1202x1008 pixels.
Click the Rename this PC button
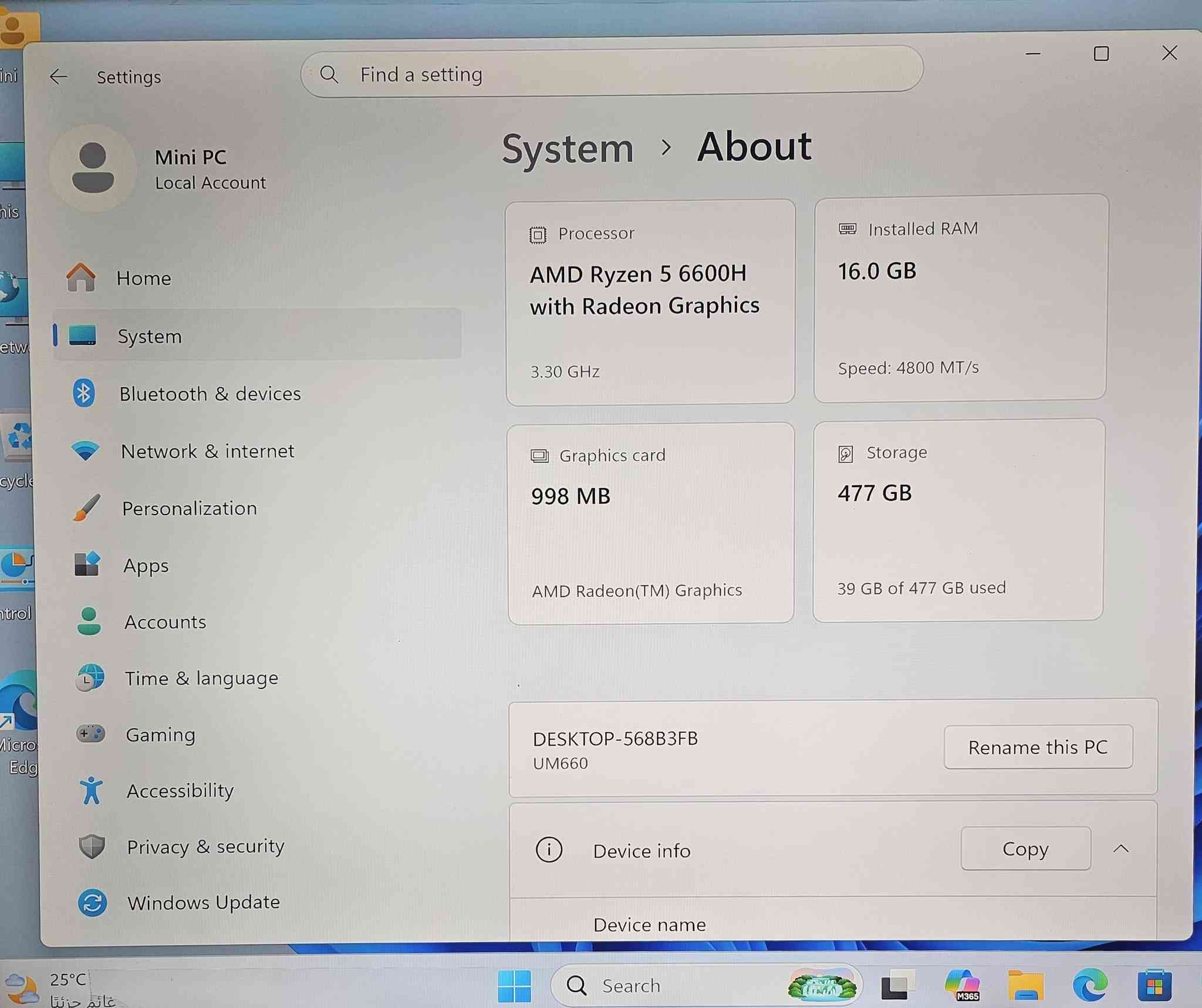1038,747
